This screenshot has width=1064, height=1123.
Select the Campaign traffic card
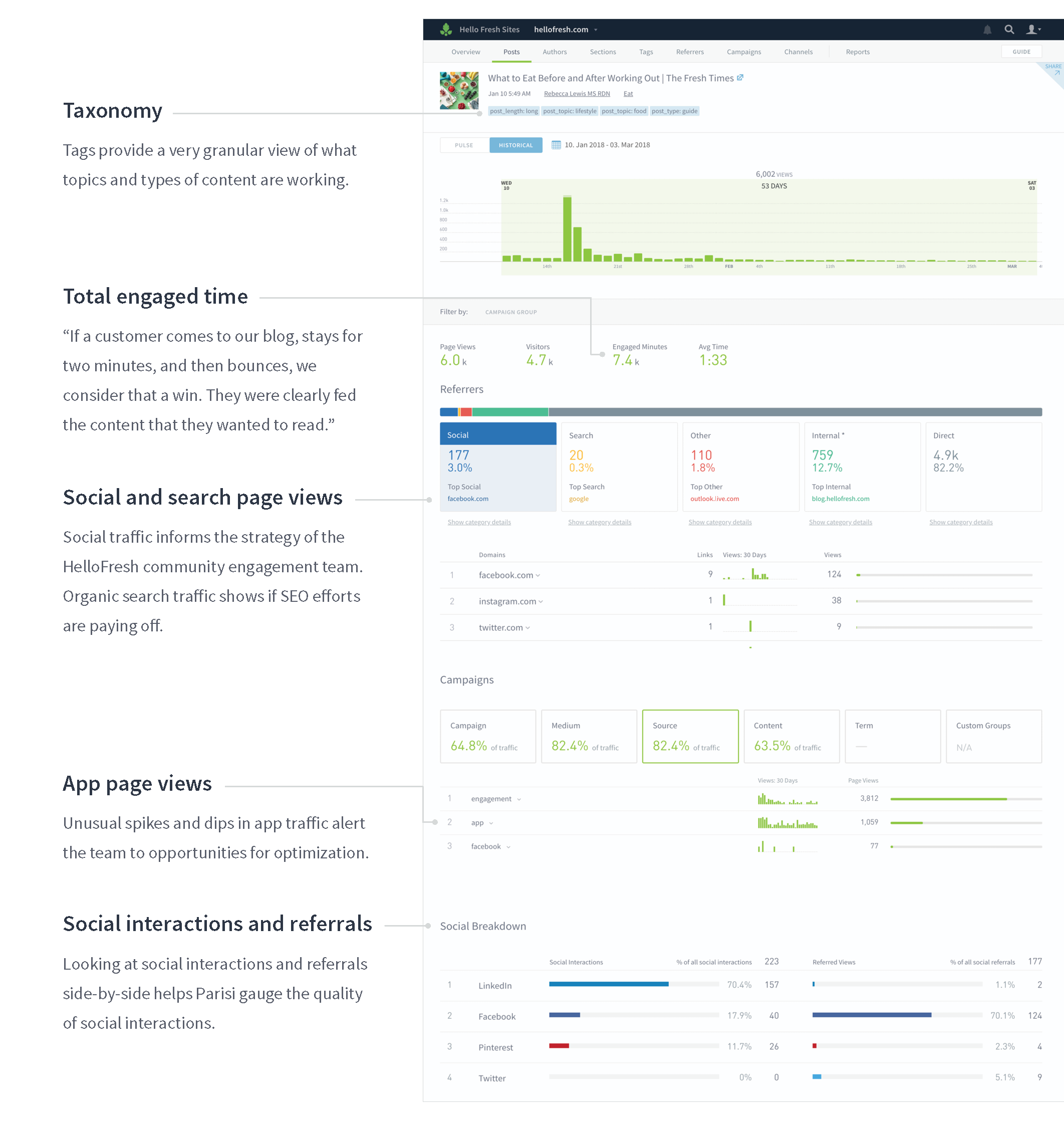coord(488,737)
